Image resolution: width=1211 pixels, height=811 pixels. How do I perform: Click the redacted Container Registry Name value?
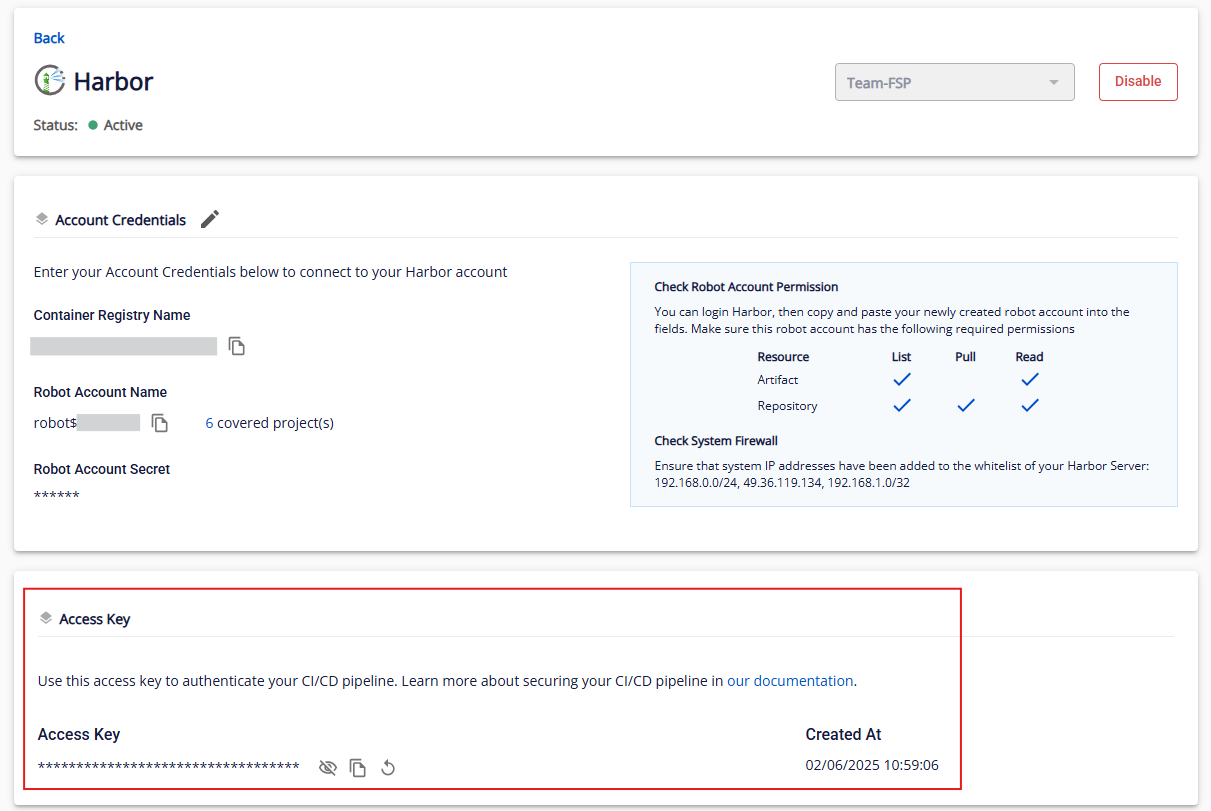pyautogui.click(x=124, y=346)
